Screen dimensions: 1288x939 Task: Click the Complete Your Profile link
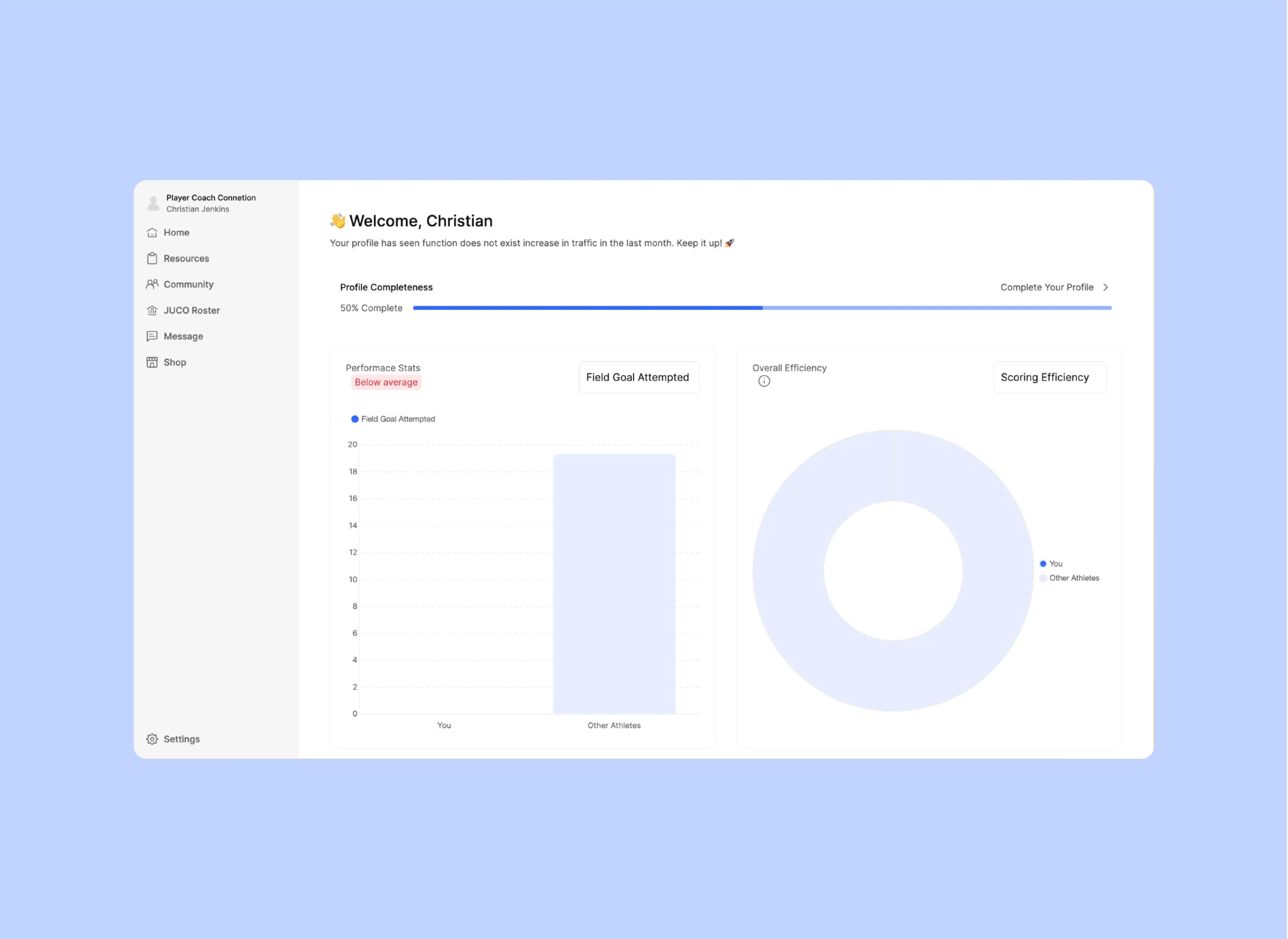click(x=1046, y=288)
